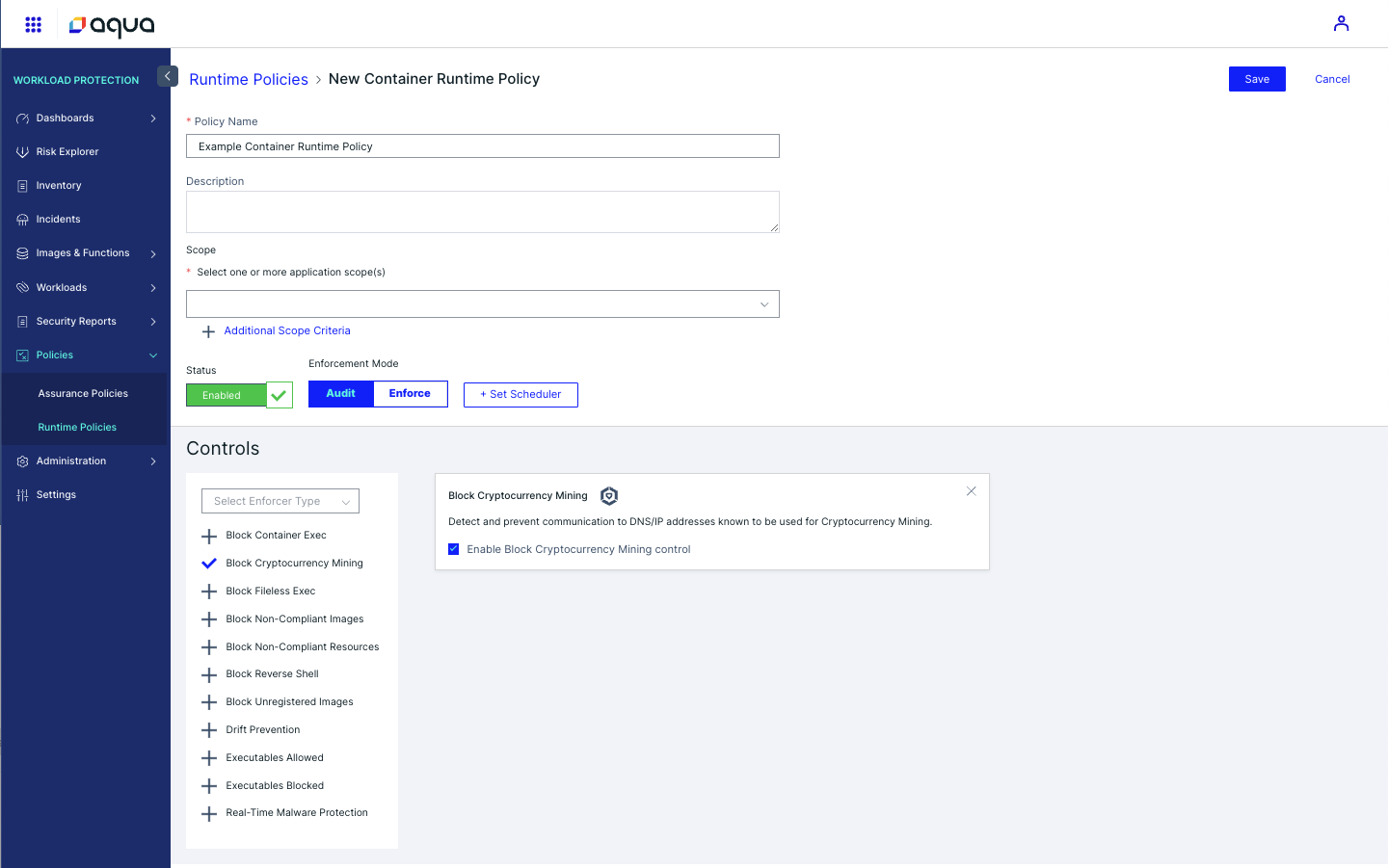Open the apps grid launcher icon

pyautogui.click(x=33, y=24)
